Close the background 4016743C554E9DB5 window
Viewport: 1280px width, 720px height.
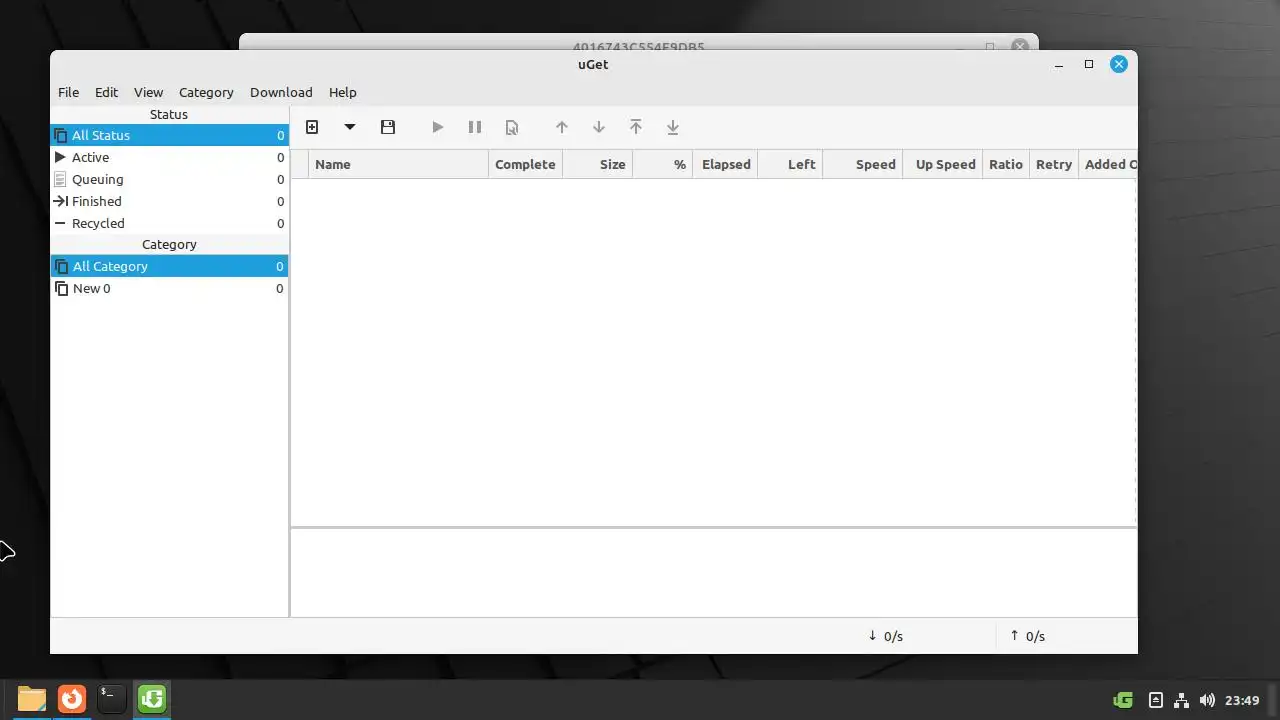(x=1019, y=46)
